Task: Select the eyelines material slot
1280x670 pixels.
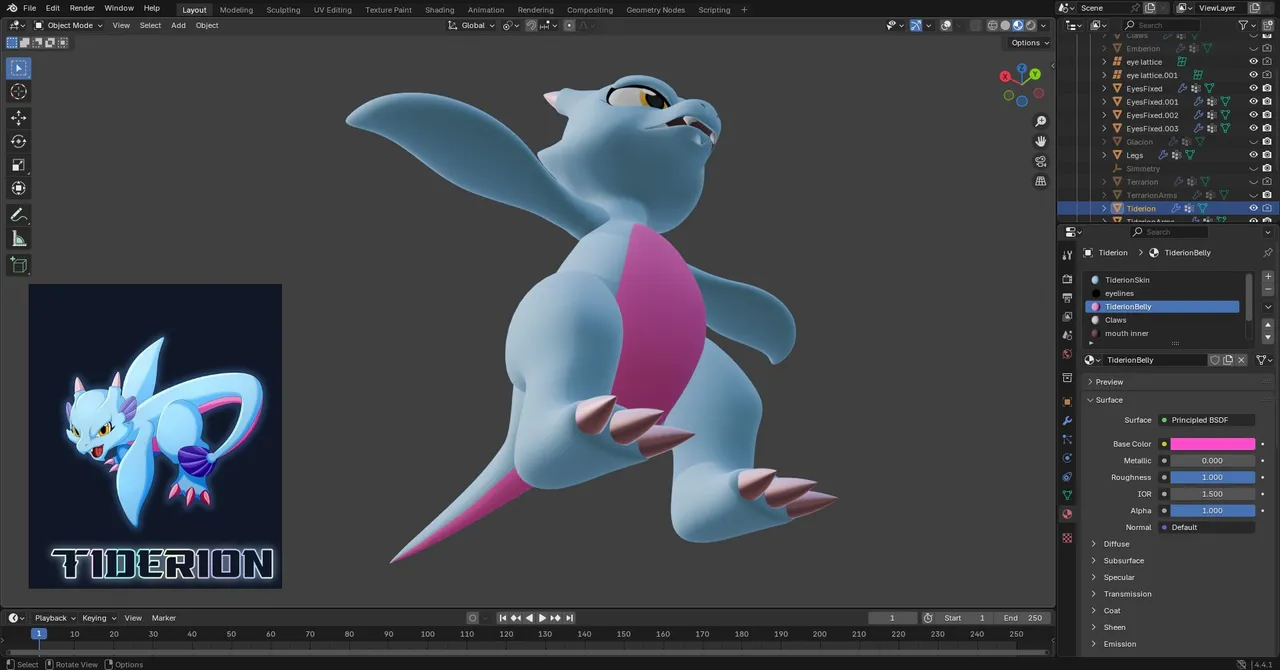Action: [1162, 293]
